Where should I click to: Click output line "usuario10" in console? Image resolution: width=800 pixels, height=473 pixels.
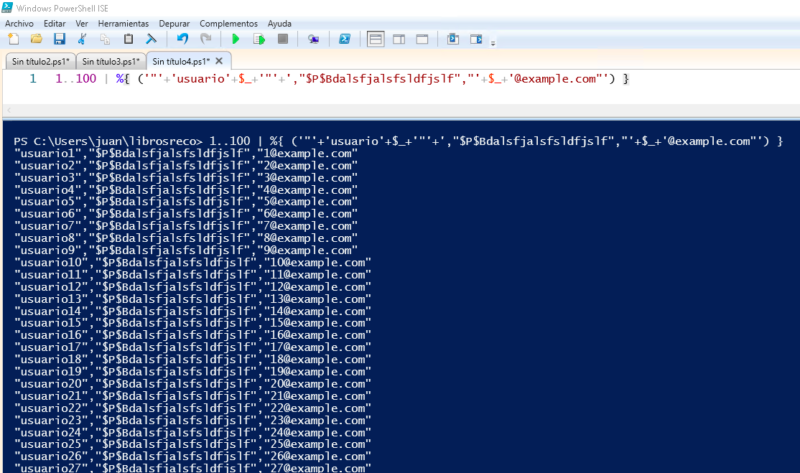coord(192,262)
